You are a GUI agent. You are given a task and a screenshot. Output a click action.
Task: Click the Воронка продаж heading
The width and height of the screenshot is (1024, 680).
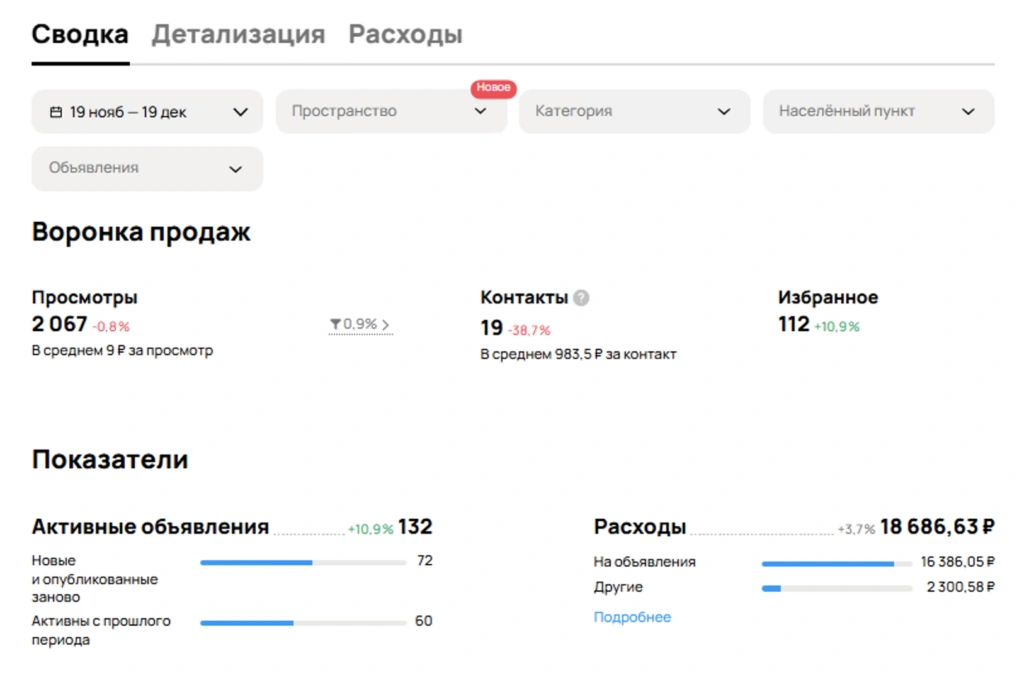point(141,232)
